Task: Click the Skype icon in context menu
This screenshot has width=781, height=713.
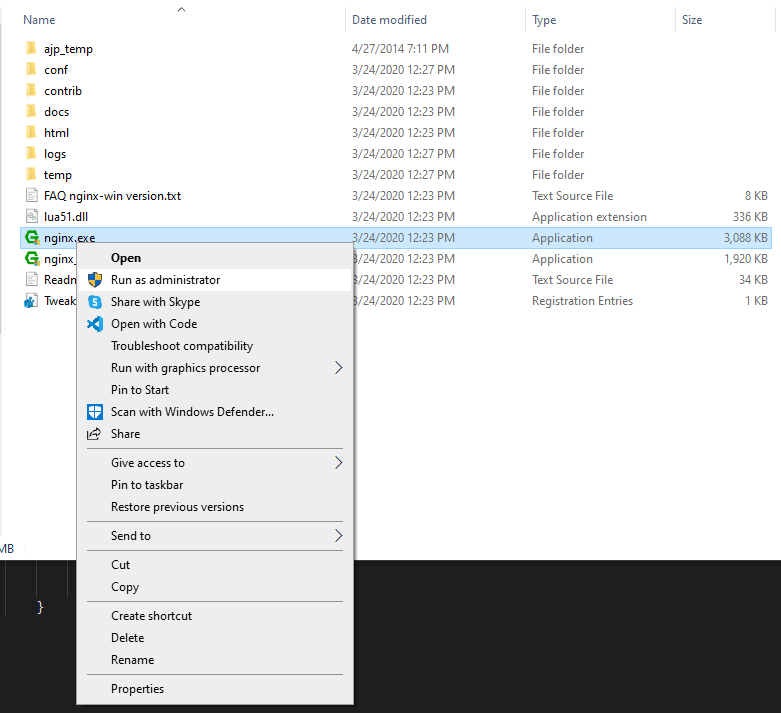Action: [95, 302]
